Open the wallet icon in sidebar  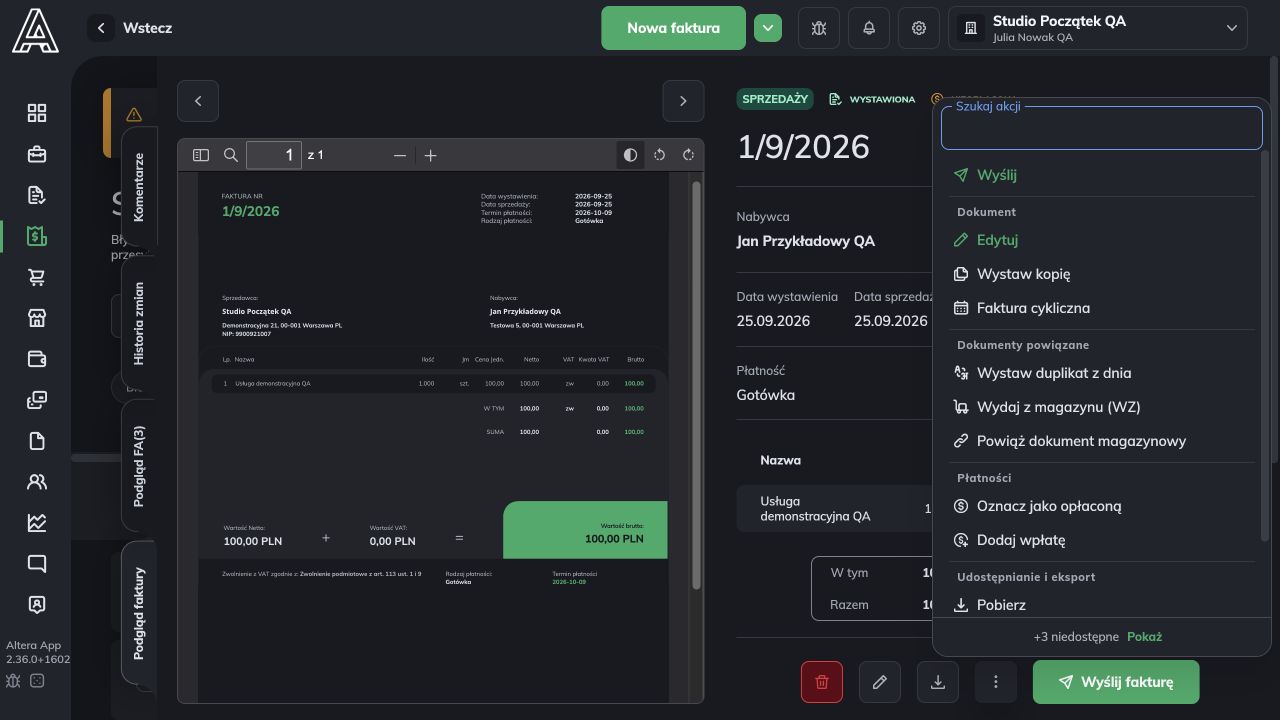click(37, 359)
